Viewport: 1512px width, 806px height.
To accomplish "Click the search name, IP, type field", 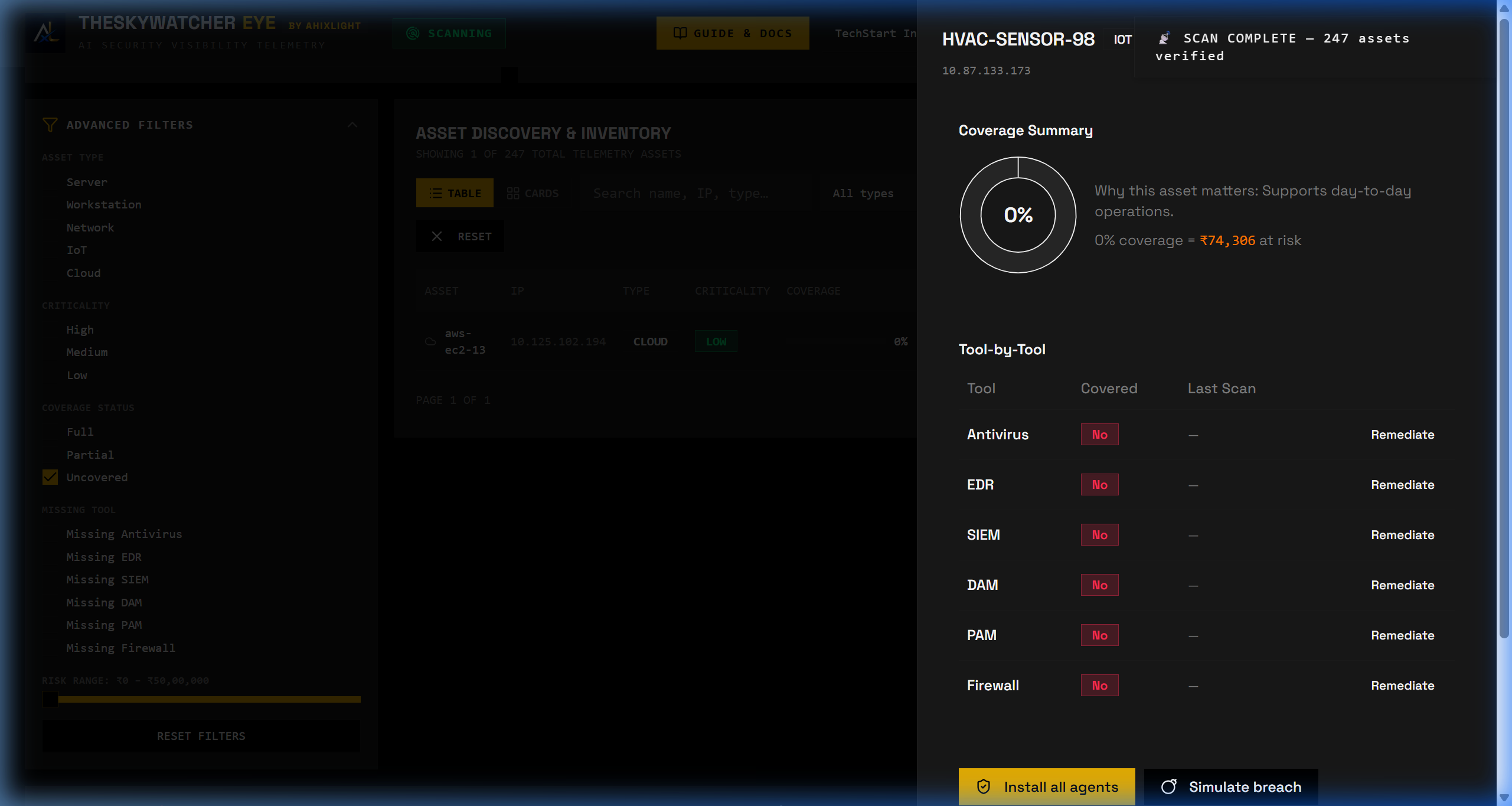I will coord(697,193).
